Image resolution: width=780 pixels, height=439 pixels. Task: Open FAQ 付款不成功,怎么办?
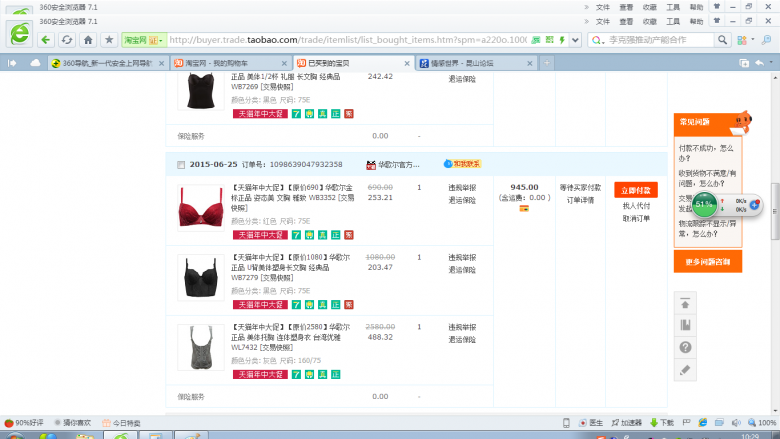[706, 153]
